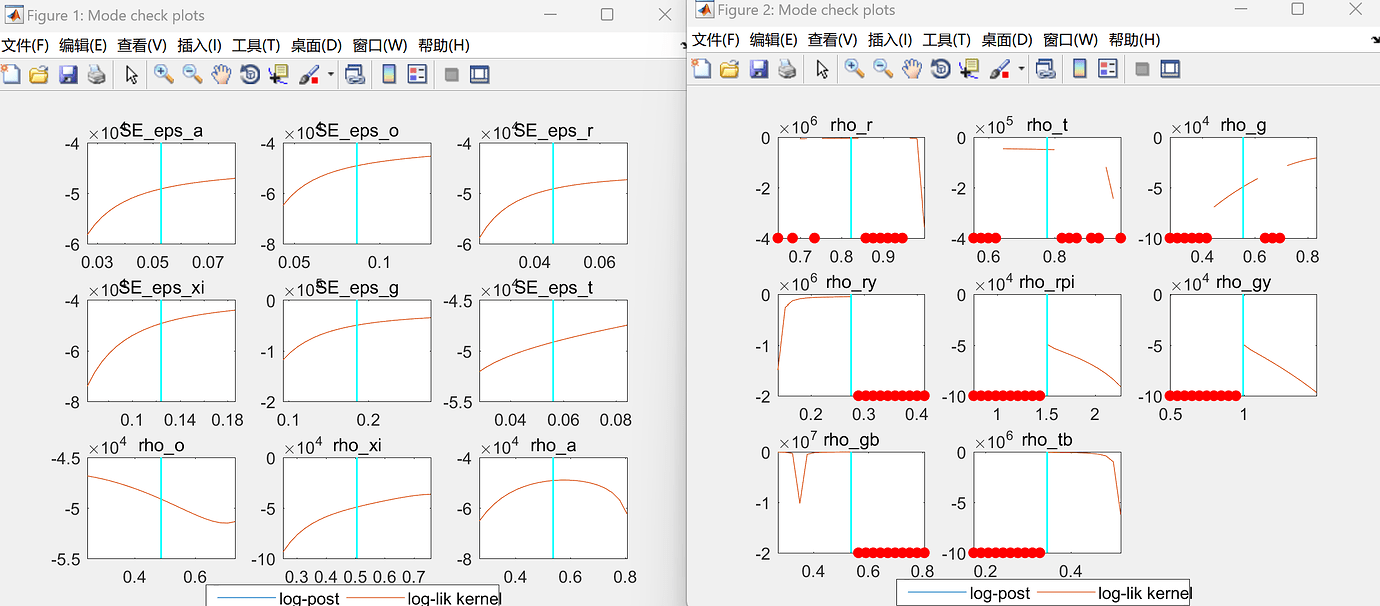The height and width of the screenshot is (606, 1380).
Task: Select the Zoom In tool in Figure 1
Action: (163, 73)
